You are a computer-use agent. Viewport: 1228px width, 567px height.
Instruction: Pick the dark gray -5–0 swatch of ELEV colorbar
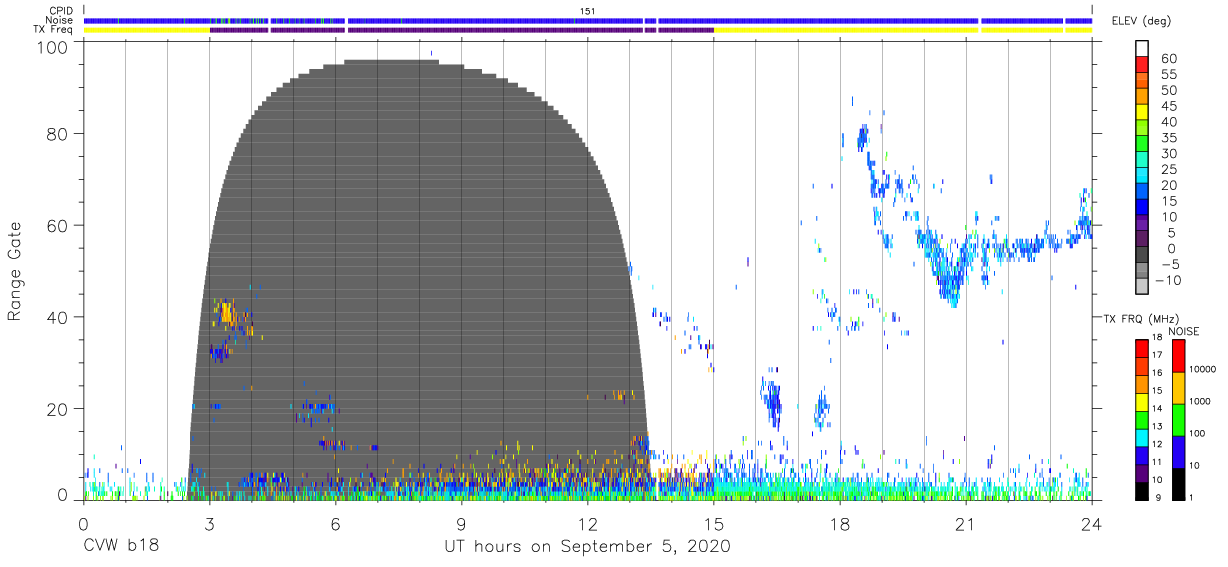point(1142,255)
